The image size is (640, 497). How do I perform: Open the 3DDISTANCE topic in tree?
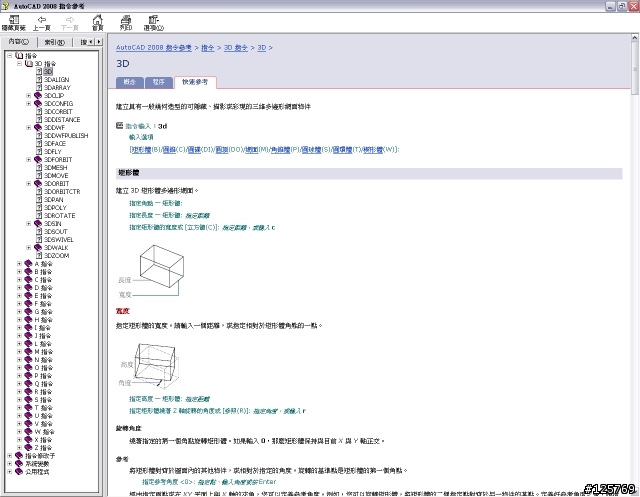point(62,120)
